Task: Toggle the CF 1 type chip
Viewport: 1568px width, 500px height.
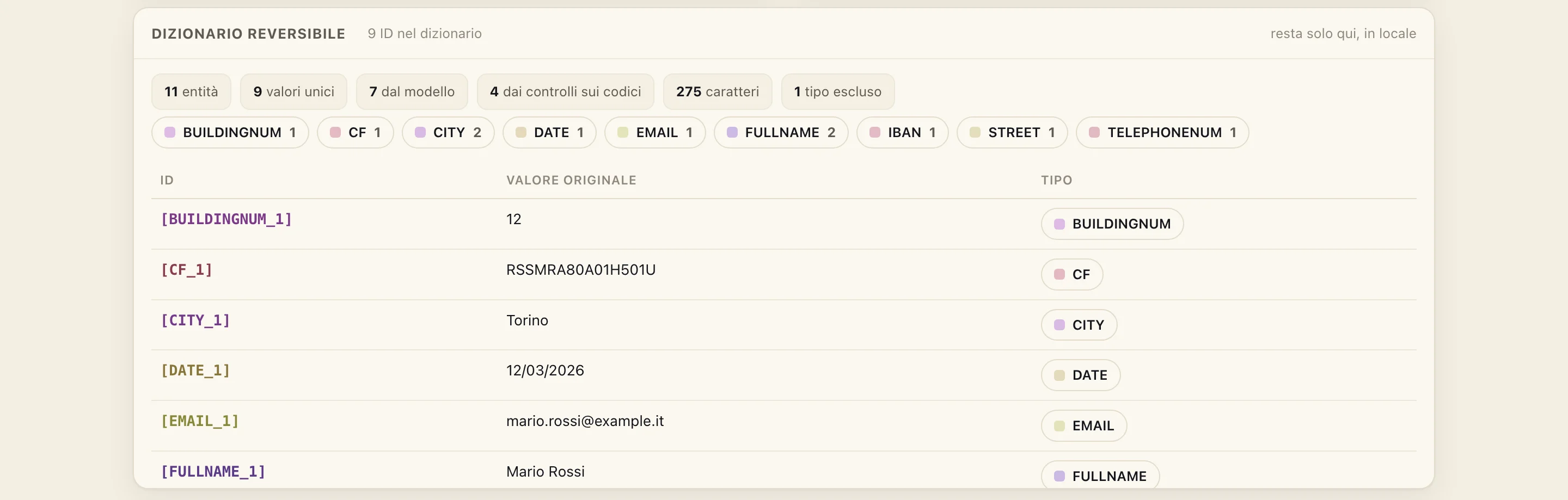Action: click(x=356, y=133)
